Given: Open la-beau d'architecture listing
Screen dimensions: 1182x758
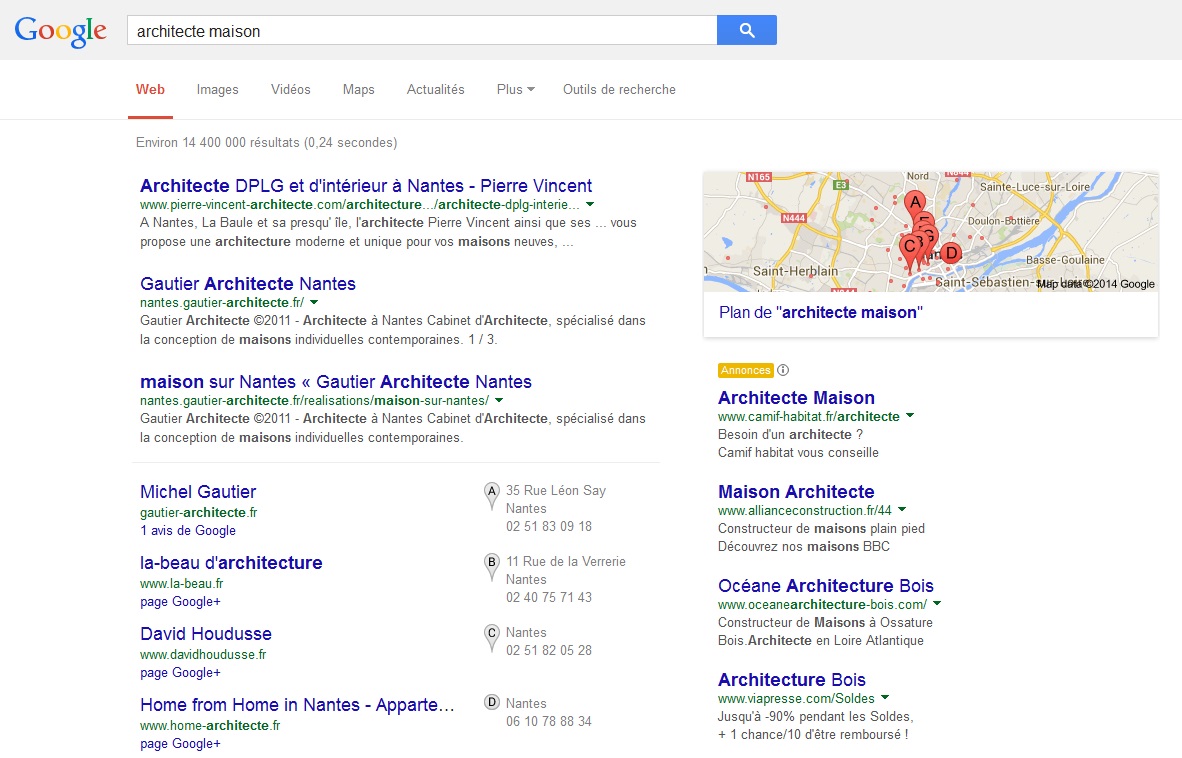Looking at the screenshot, I should point(231,562).
